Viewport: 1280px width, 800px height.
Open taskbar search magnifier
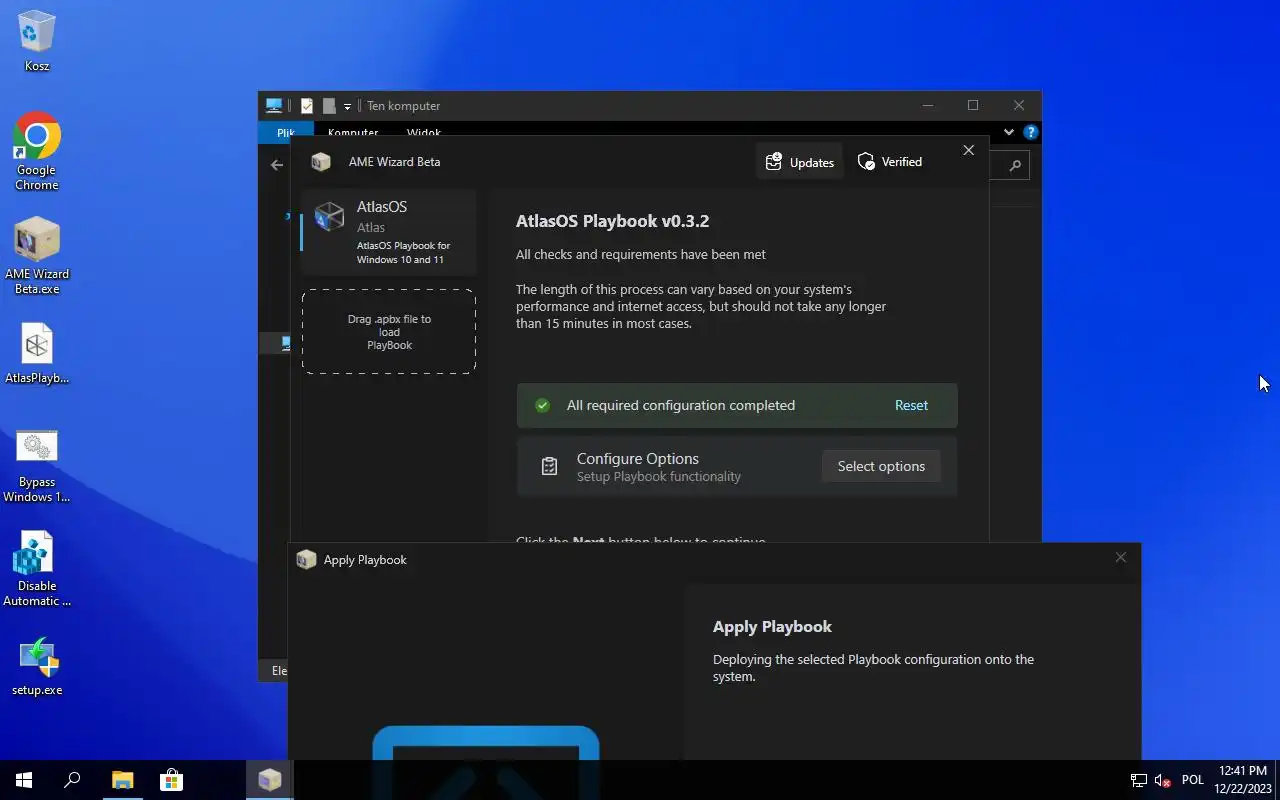(72, 780)
